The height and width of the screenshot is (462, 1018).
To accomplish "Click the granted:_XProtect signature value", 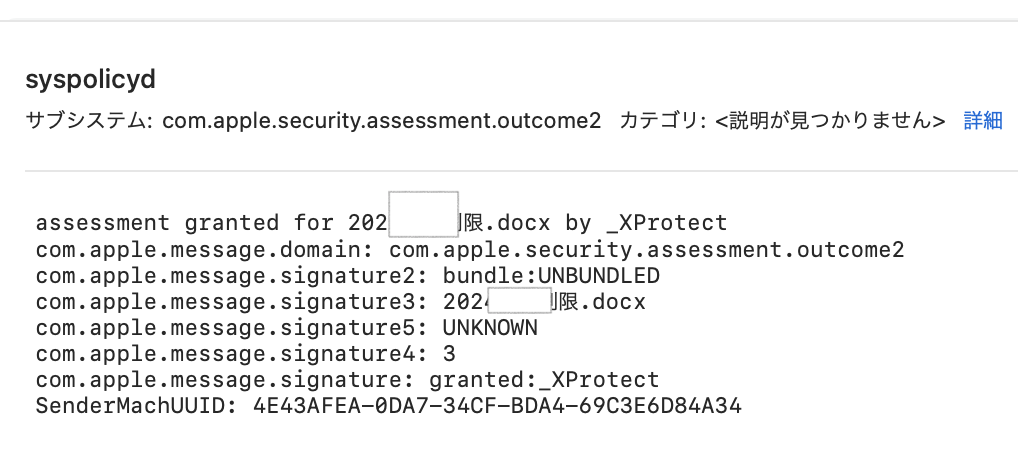I will click(544, 380).
